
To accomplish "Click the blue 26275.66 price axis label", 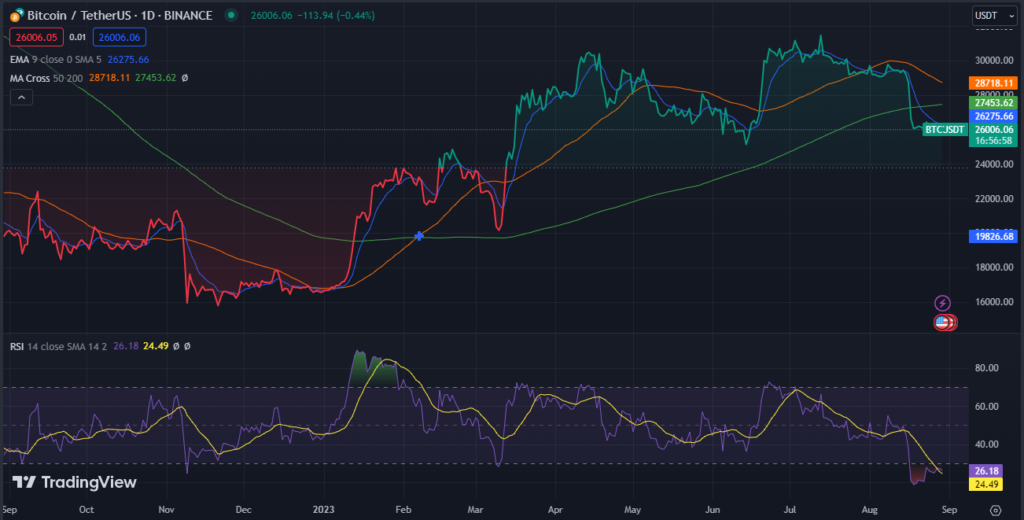I will (x=993, y=116).
